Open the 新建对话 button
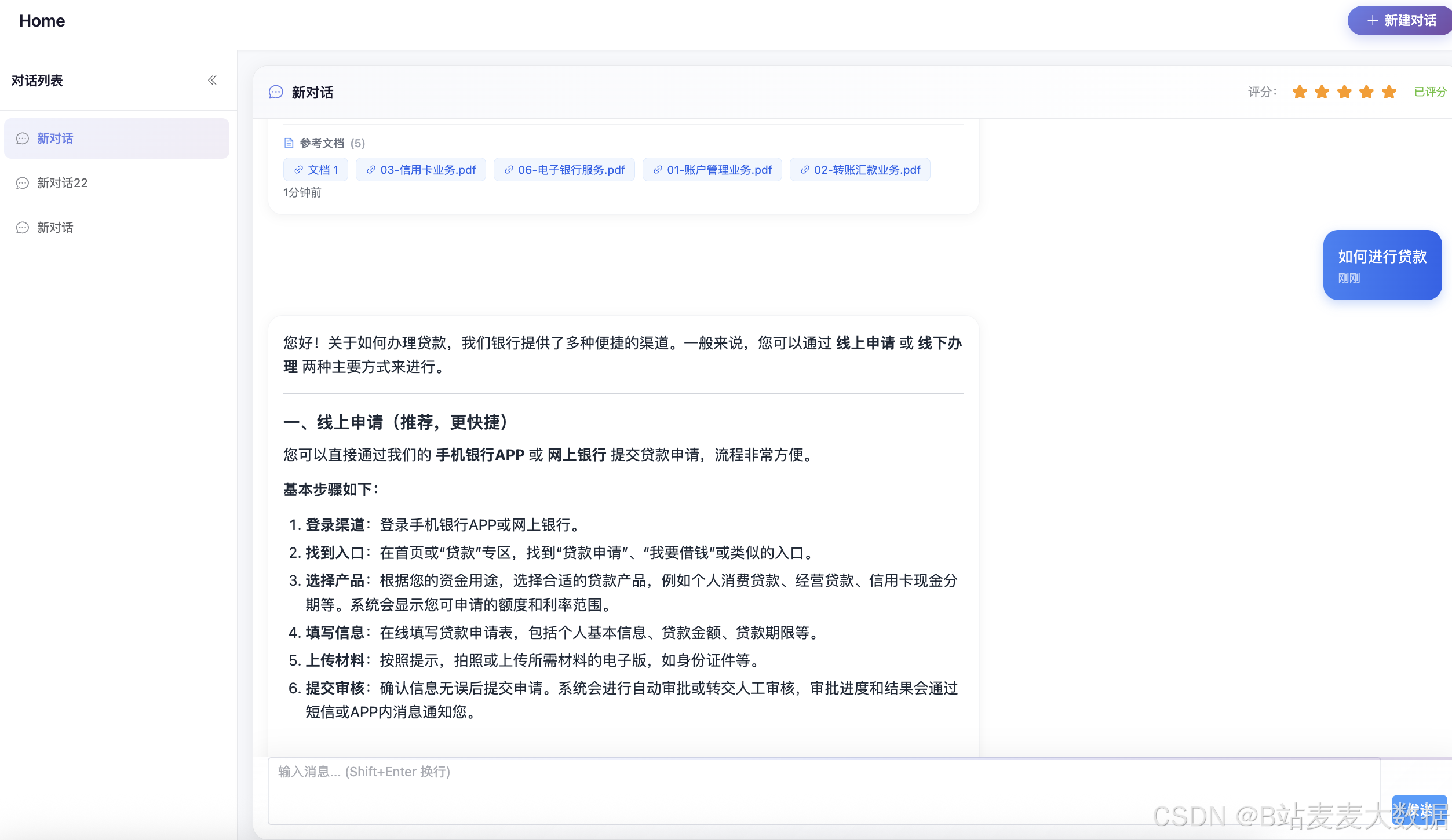The width and height of the screenshot is (1452, 840). (x=1401, y=21)
